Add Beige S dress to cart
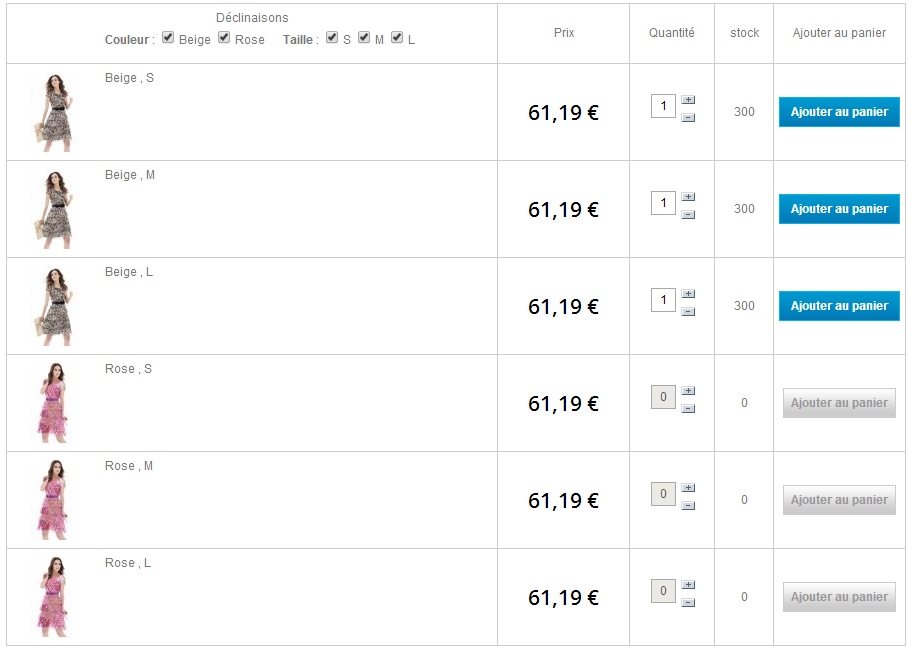 839,112
